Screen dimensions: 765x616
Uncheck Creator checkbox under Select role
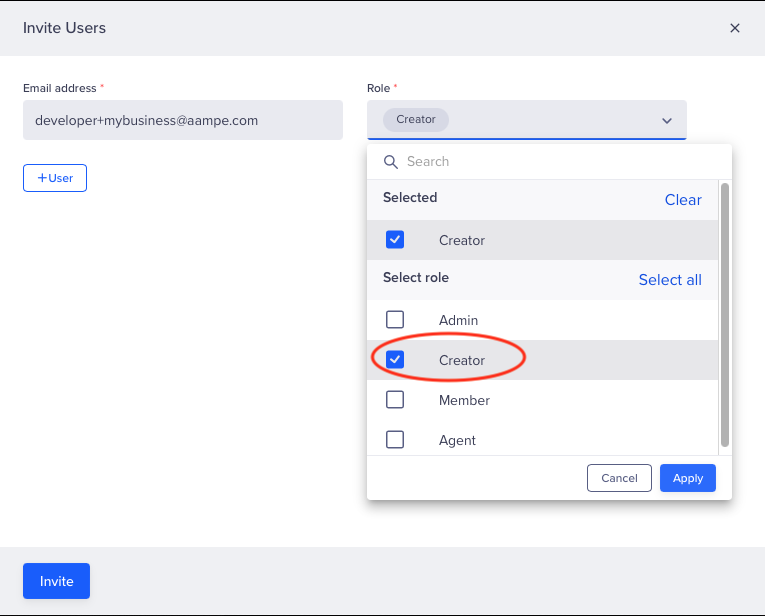coord(395,359)
